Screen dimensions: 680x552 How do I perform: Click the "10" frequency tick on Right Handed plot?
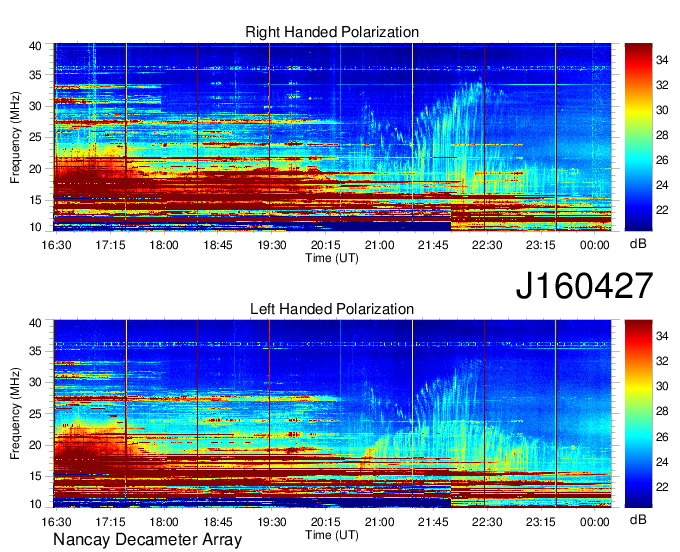coord(36,227)
